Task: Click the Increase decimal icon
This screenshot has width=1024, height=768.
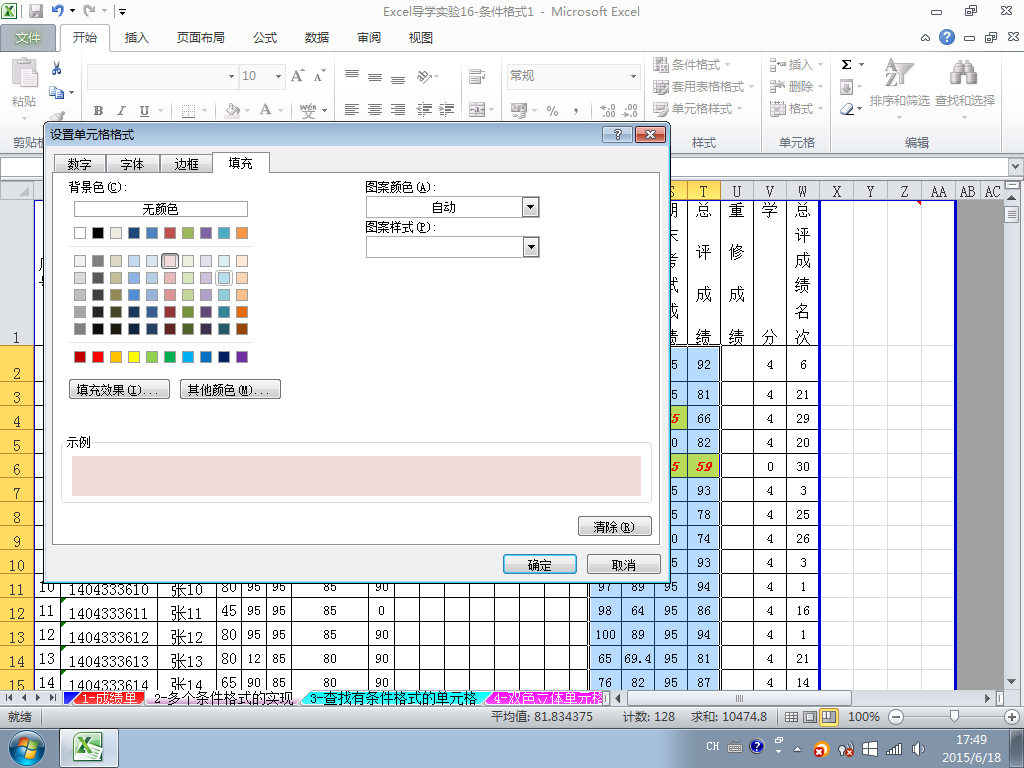Action: pyautogui.click(x=607, y=110)
